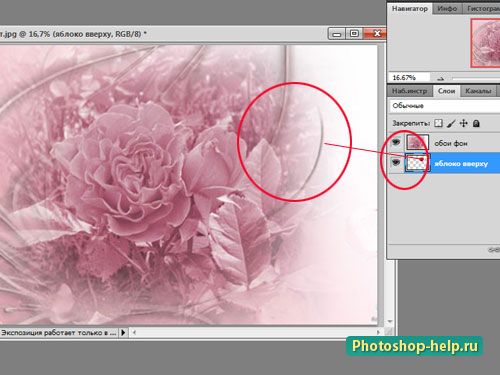Click the Navigator preview thumbnail
Image resolution: width=500 pixels, height=375 pixels.
tap(485, 43)
